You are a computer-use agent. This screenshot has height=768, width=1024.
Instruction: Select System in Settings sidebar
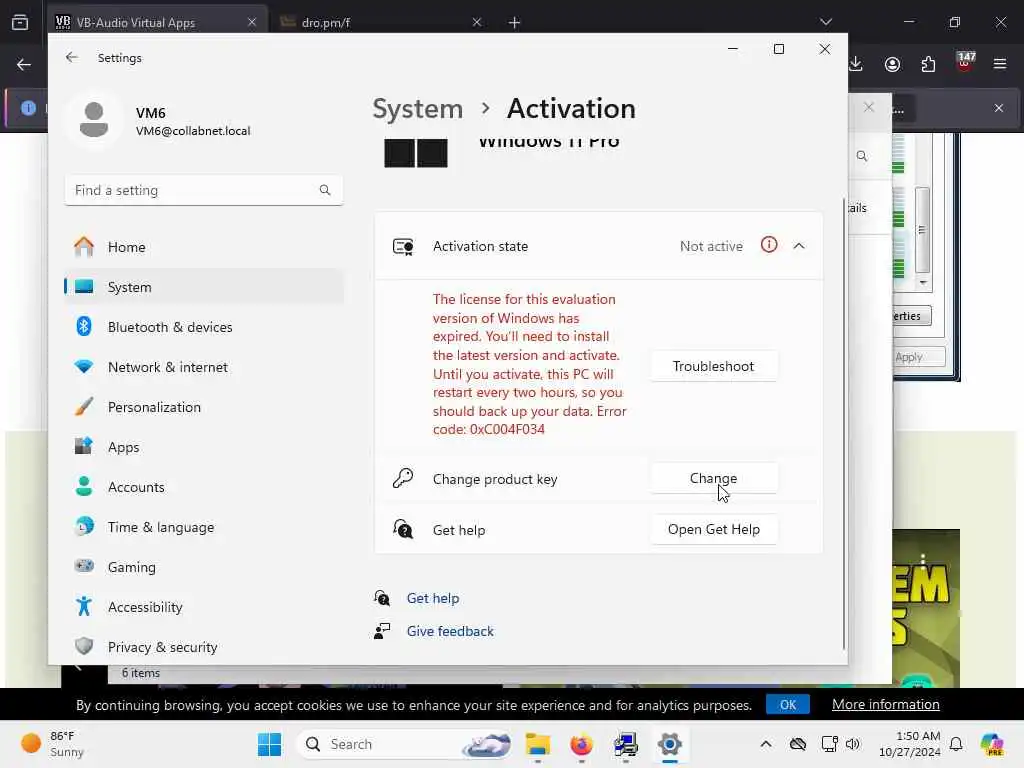click(x=204, y=287)
